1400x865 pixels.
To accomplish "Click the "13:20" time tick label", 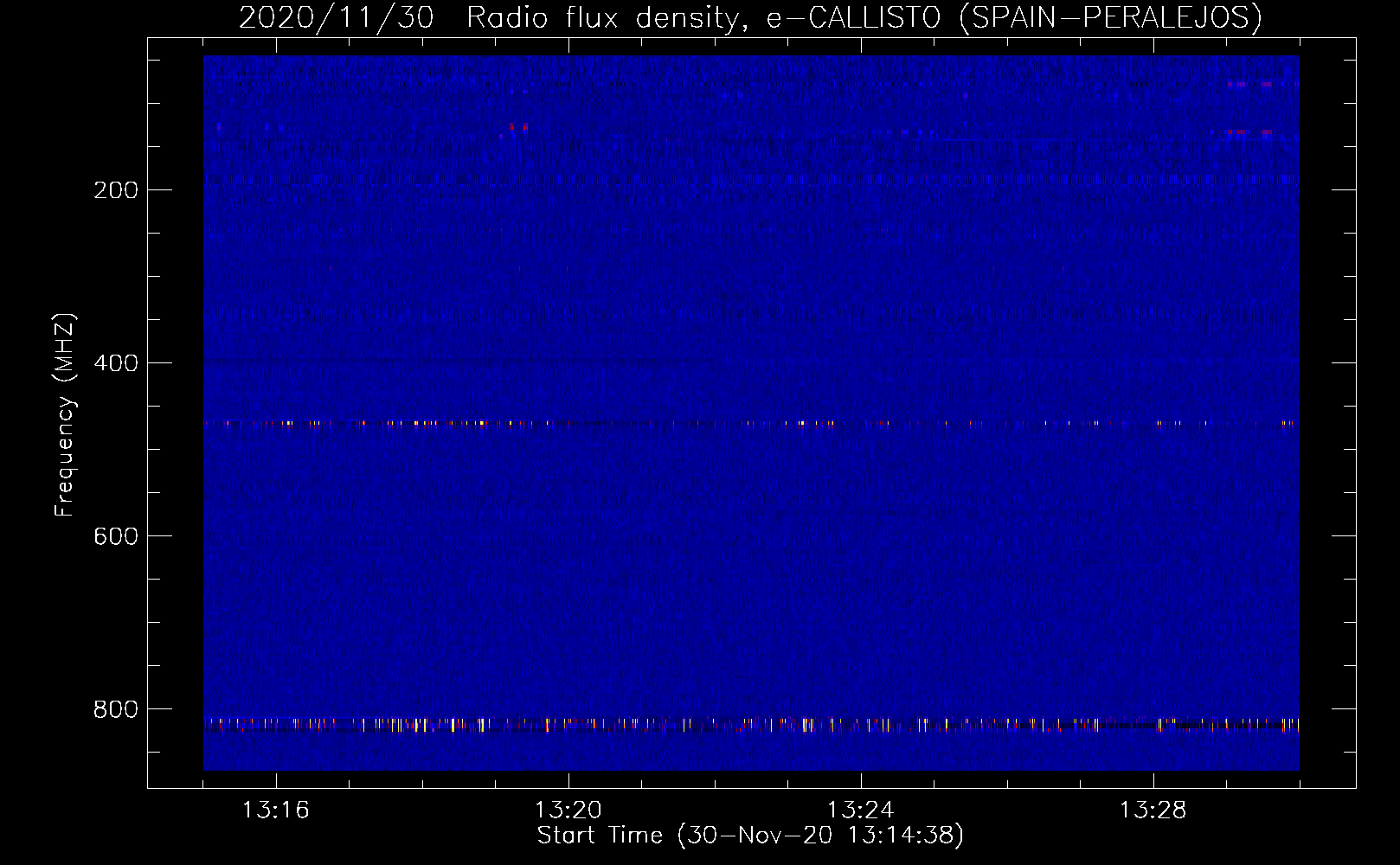I will click(568, 811).
